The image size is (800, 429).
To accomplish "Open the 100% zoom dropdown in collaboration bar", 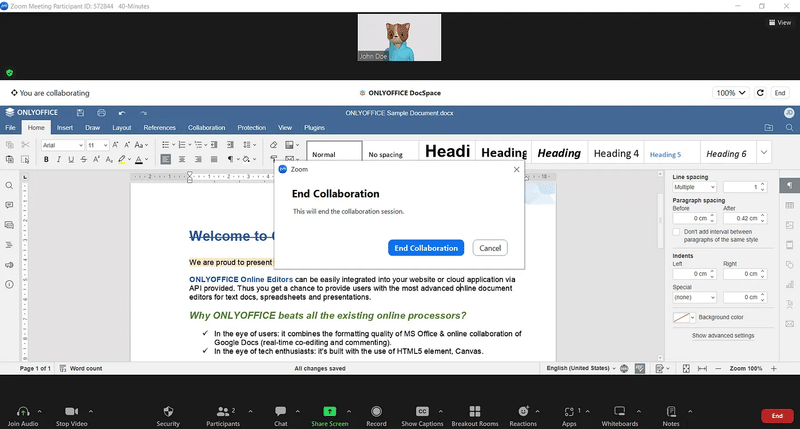I will pyautogui.click(x=731, y=93).
